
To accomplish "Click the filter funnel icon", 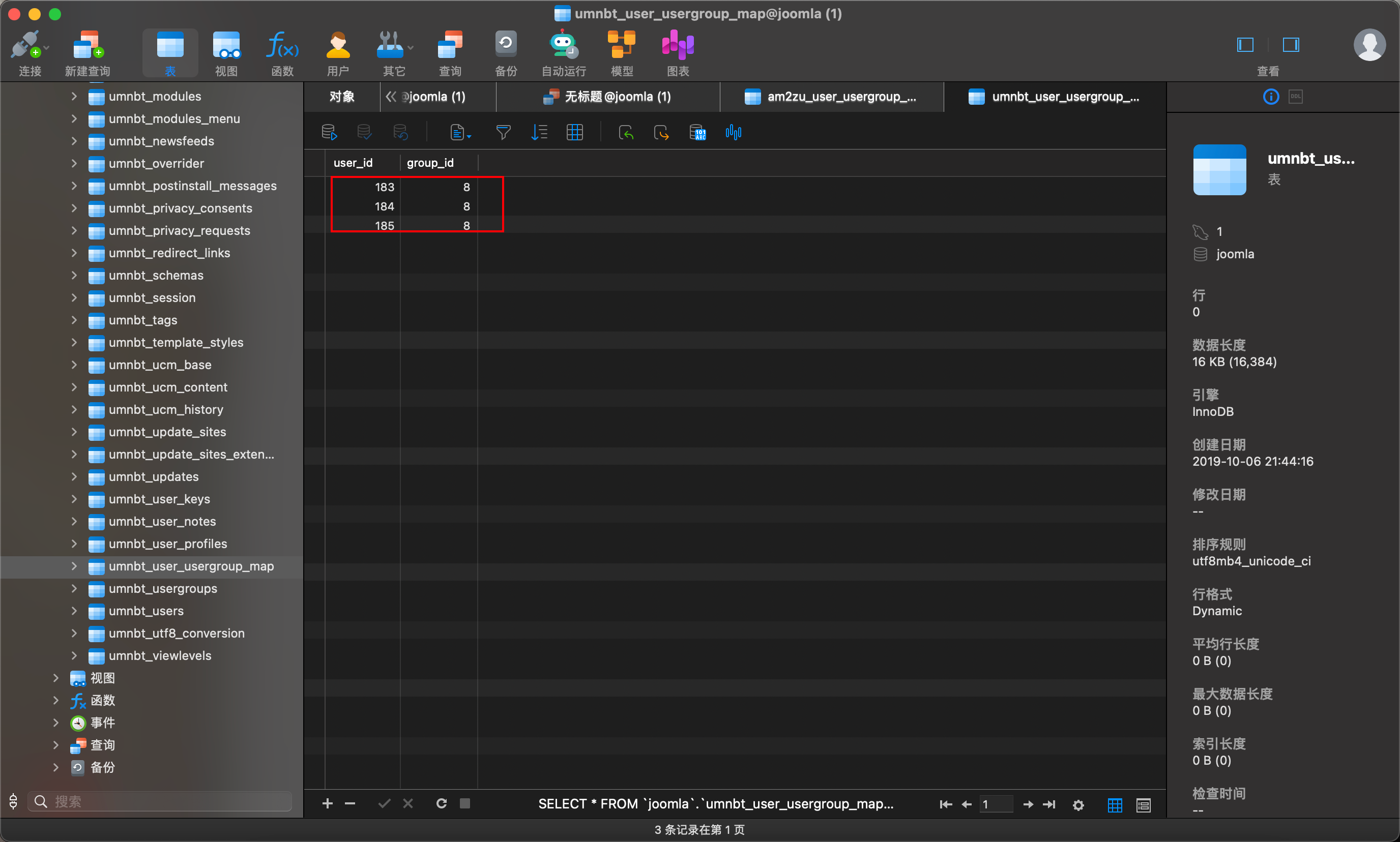I will pos(503,133).
